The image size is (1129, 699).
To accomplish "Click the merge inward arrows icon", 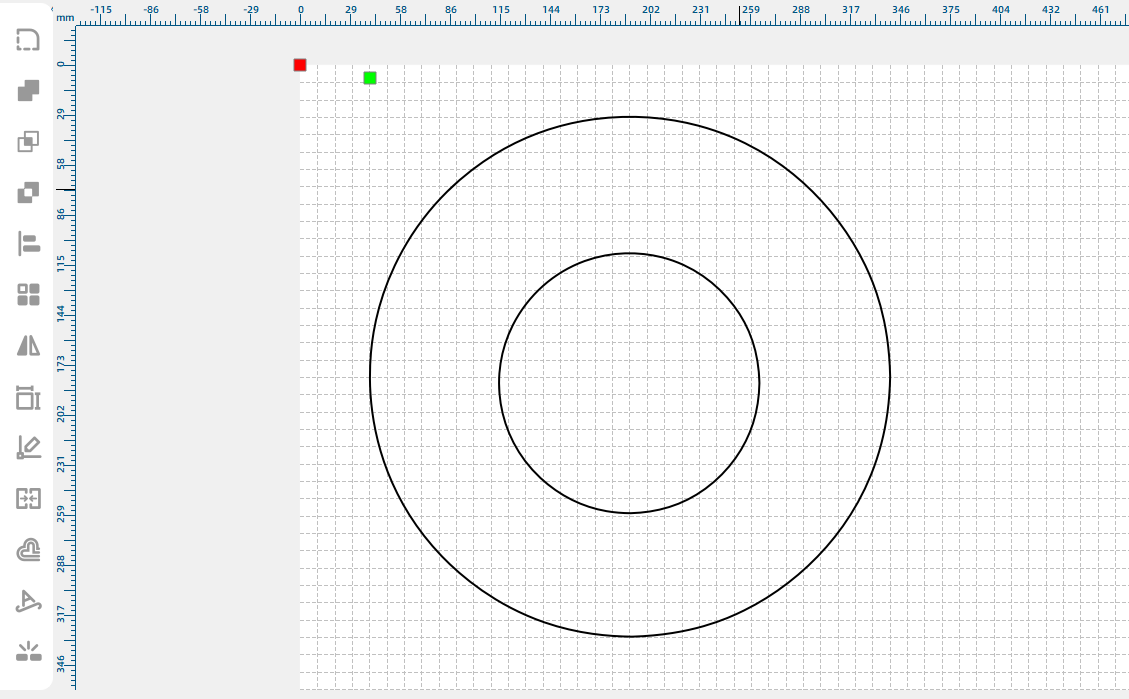I will (x=28, y=498).
